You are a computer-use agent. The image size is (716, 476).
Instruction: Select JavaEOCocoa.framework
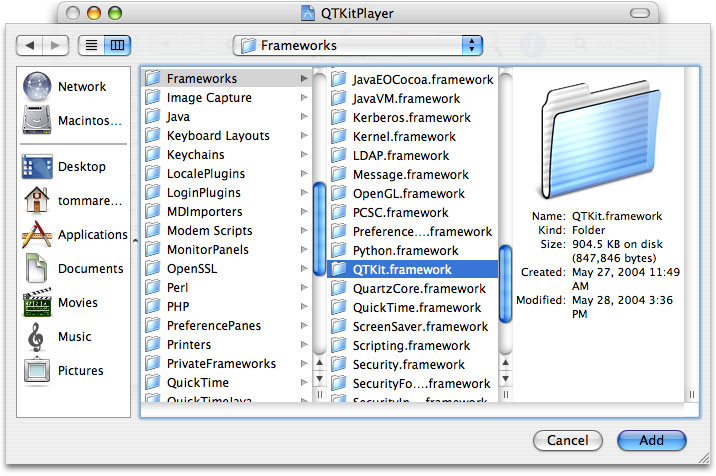[413, 79]
